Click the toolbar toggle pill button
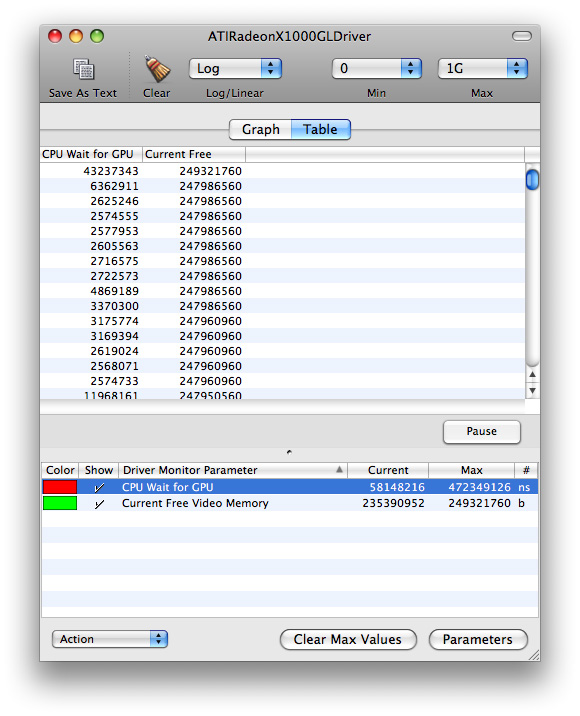This screenshot has width=580, height=716. [x=522, y=36]
